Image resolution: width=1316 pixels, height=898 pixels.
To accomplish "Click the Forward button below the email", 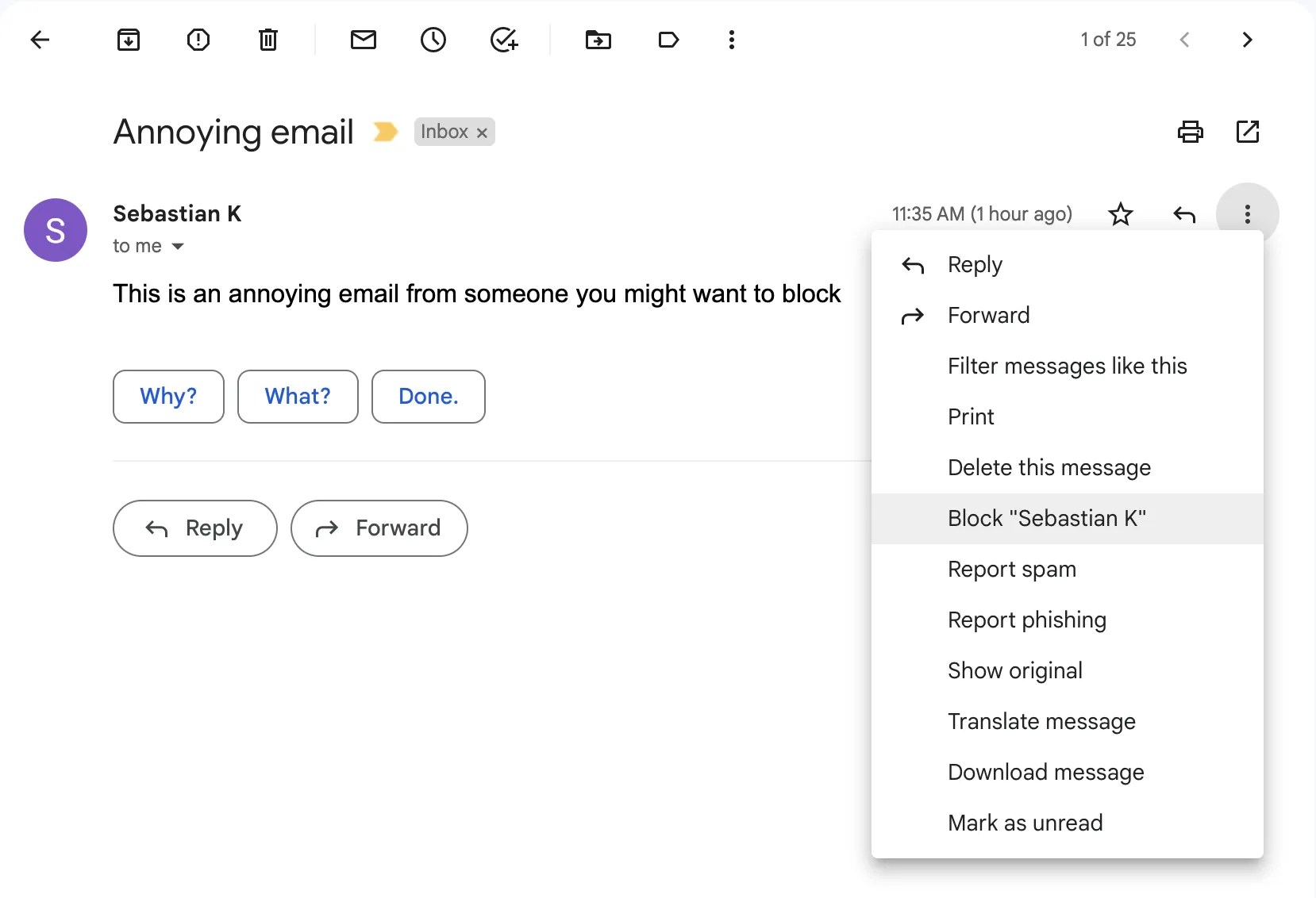I will point(379,528).
